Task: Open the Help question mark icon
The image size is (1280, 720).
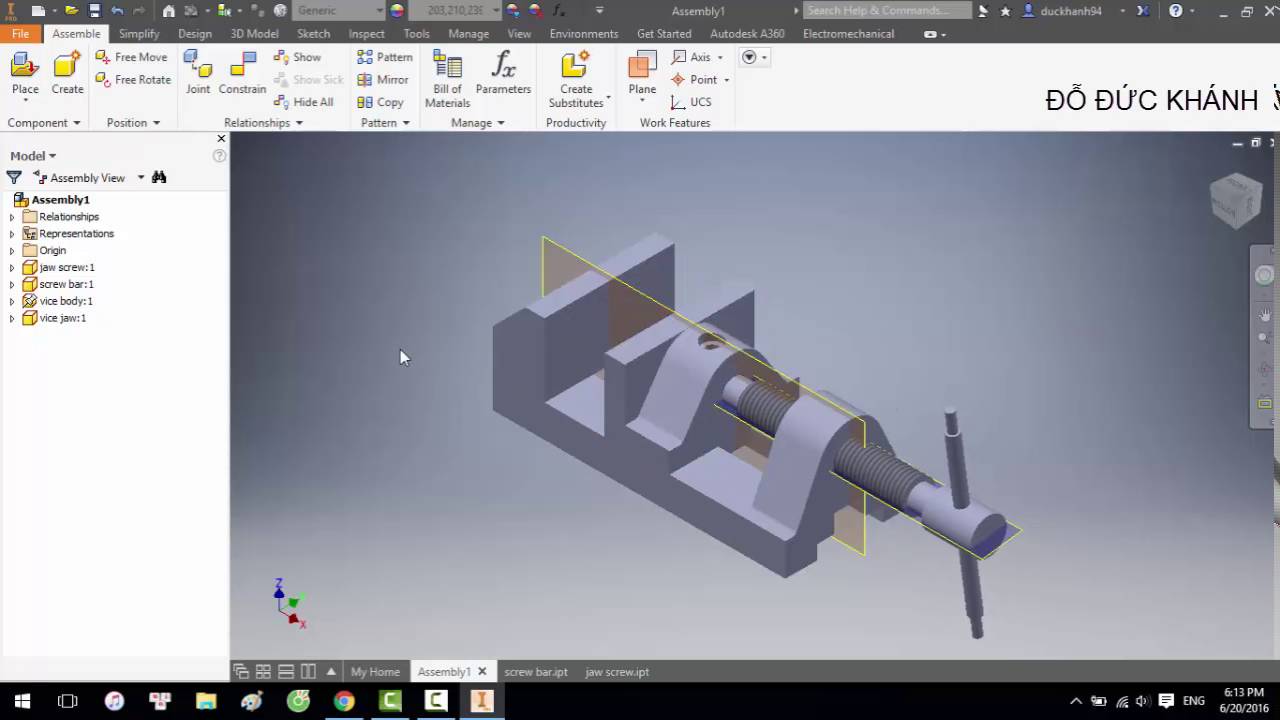Action: pos(1176,11)
